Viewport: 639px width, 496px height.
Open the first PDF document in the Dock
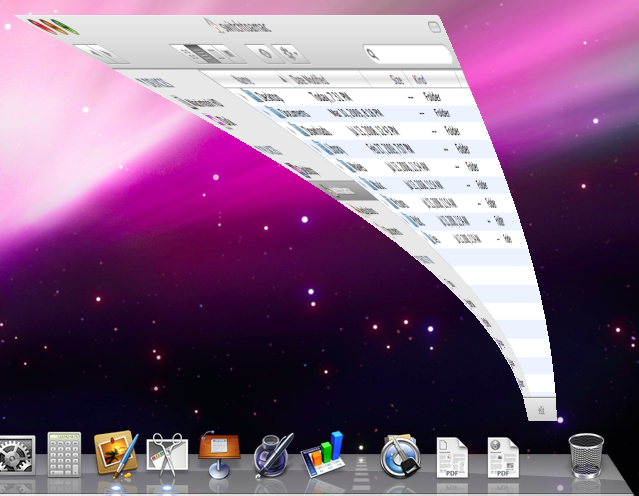pyautogui.click(x=451, y=455)
